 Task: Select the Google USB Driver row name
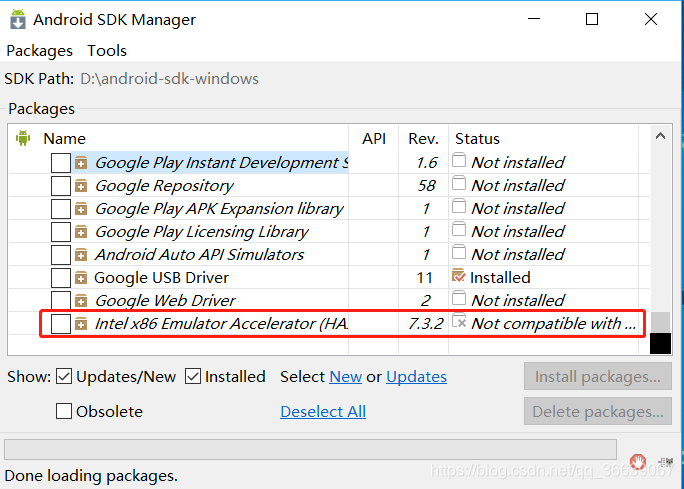(x=161, y=278)
